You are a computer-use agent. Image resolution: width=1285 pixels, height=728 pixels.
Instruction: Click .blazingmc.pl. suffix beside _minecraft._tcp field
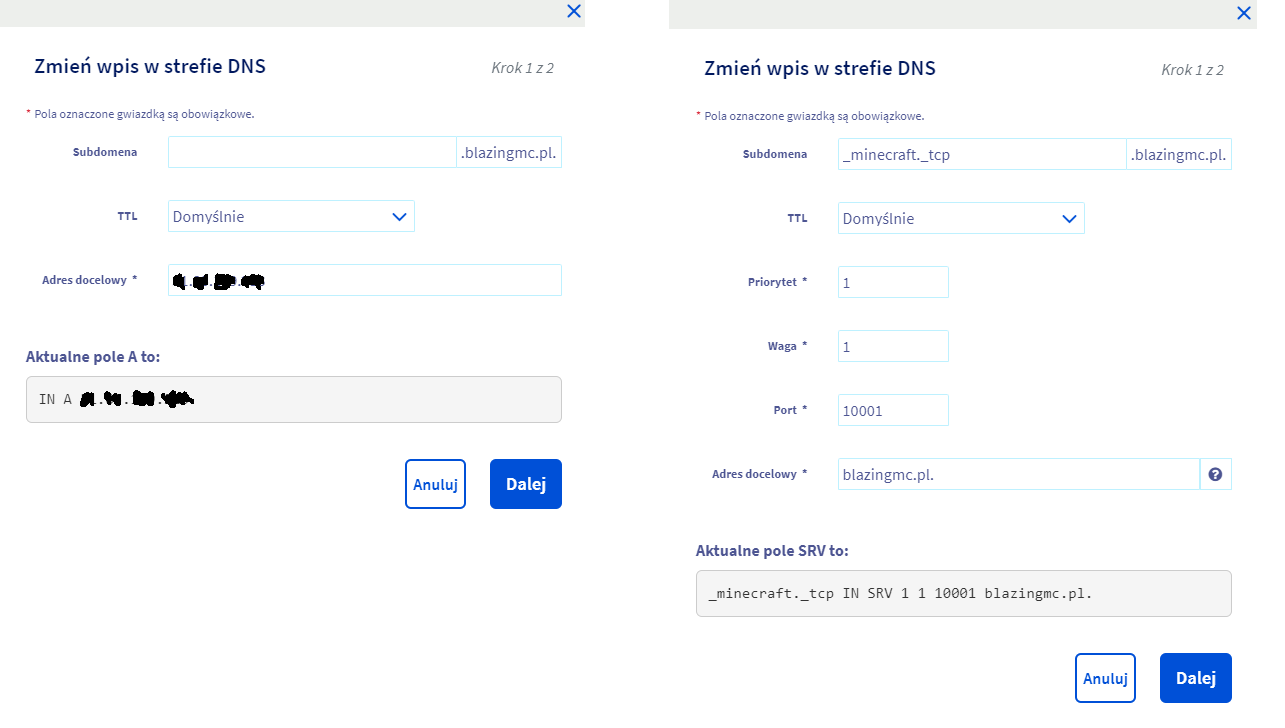click(1179, 155)
